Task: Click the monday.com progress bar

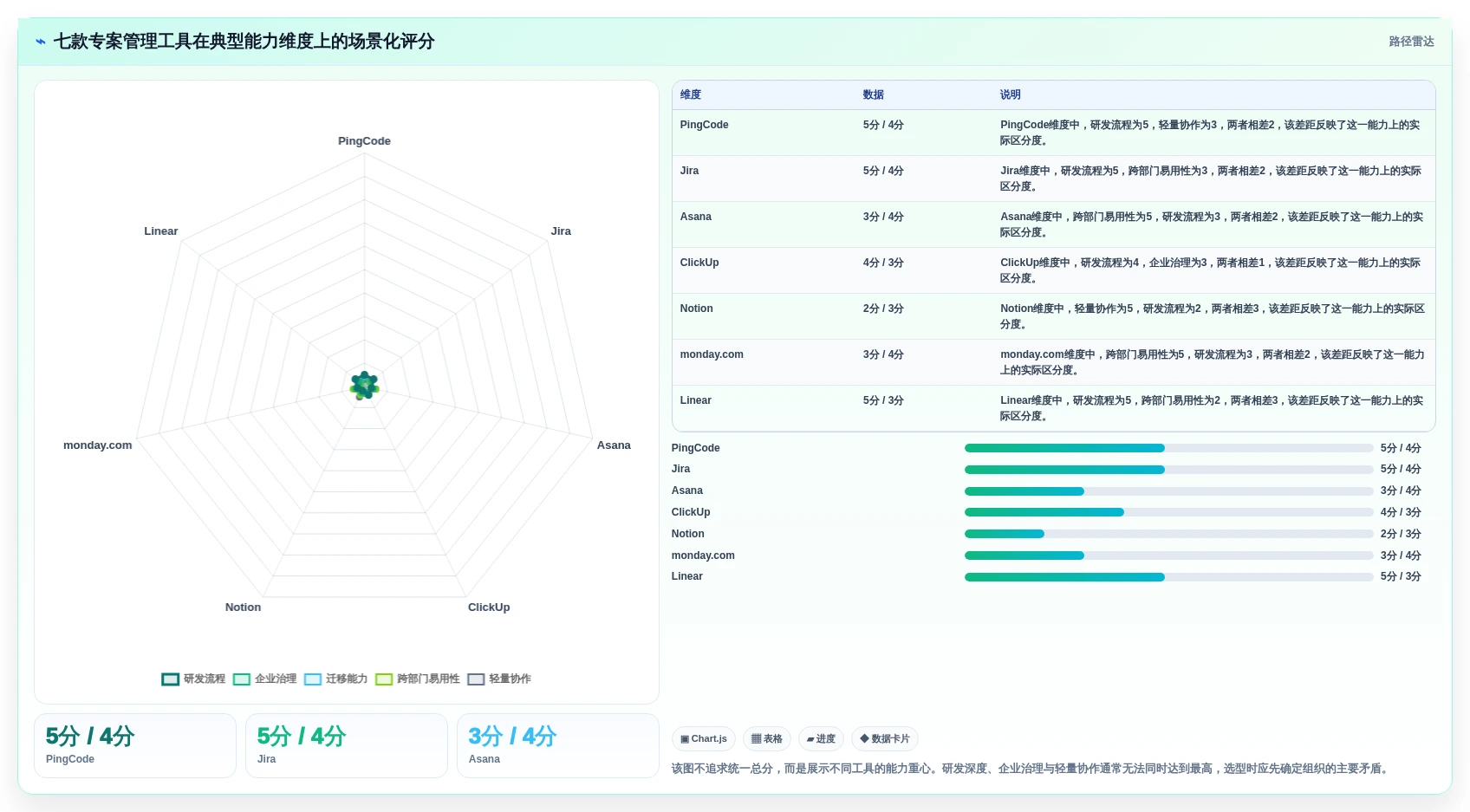Action: pyautogui.click(x=1168, y=555)
